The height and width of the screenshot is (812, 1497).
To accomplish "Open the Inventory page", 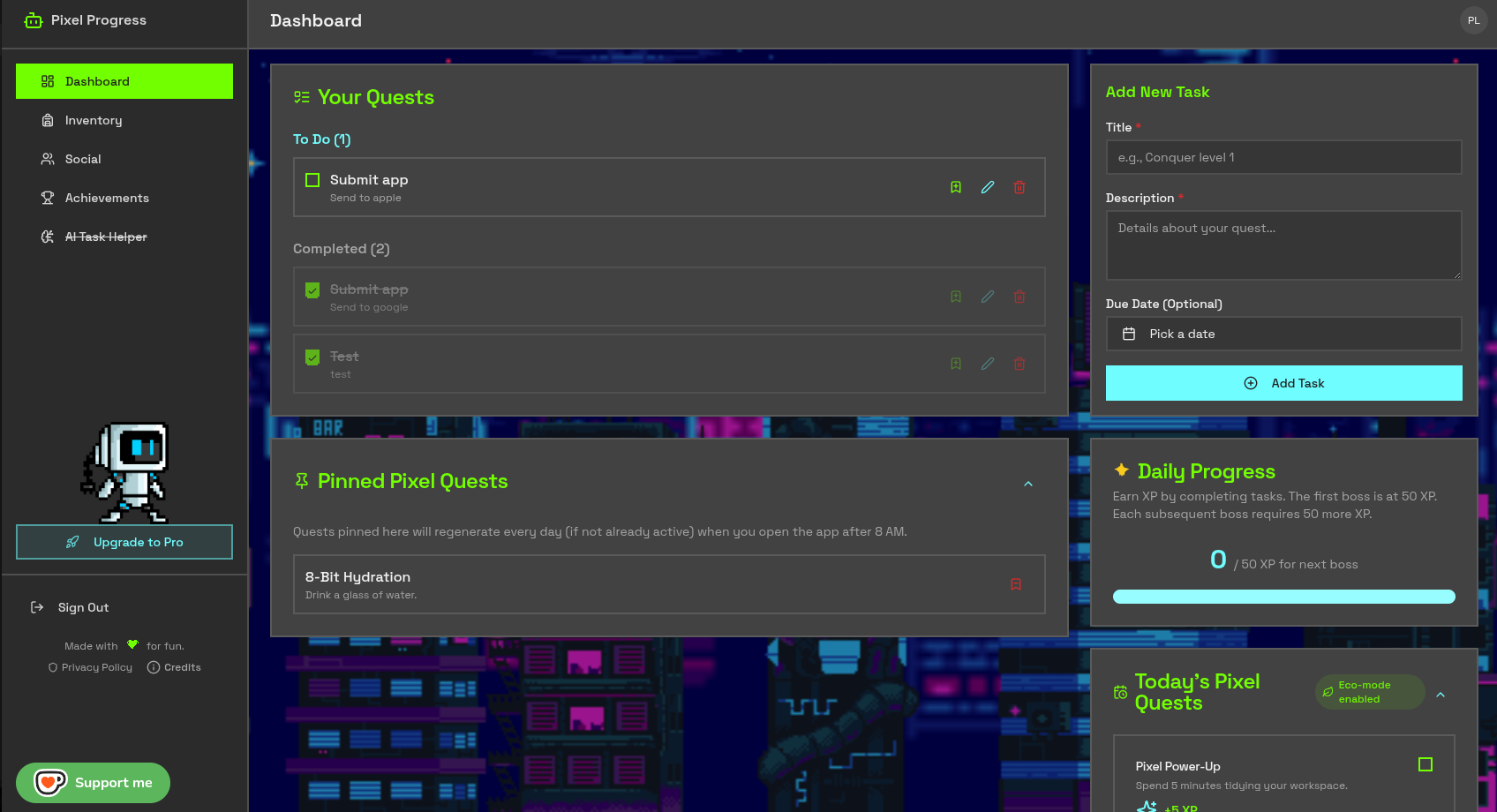I will click(94, 120).
